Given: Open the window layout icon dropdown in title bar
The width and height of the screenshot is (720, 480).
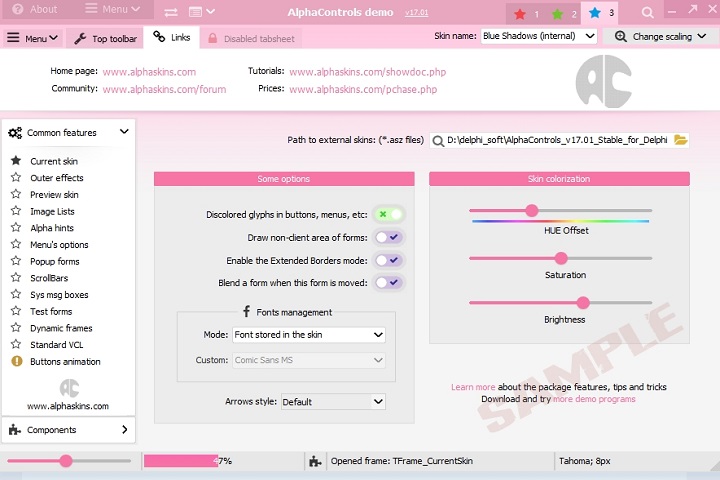Looking at the screenshot, I should [202, 11].
